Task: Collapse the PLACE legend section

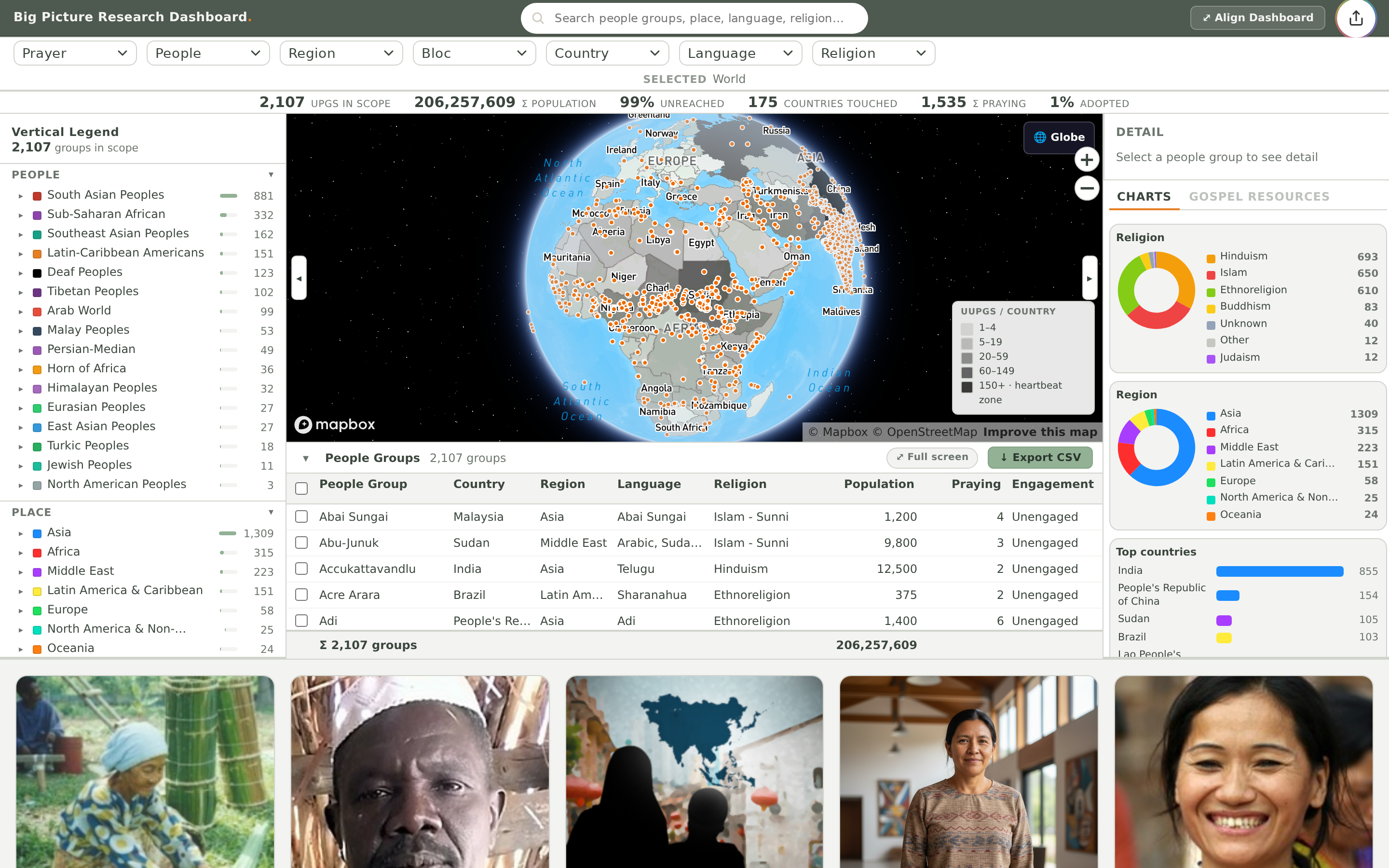Action: (271, 512)
